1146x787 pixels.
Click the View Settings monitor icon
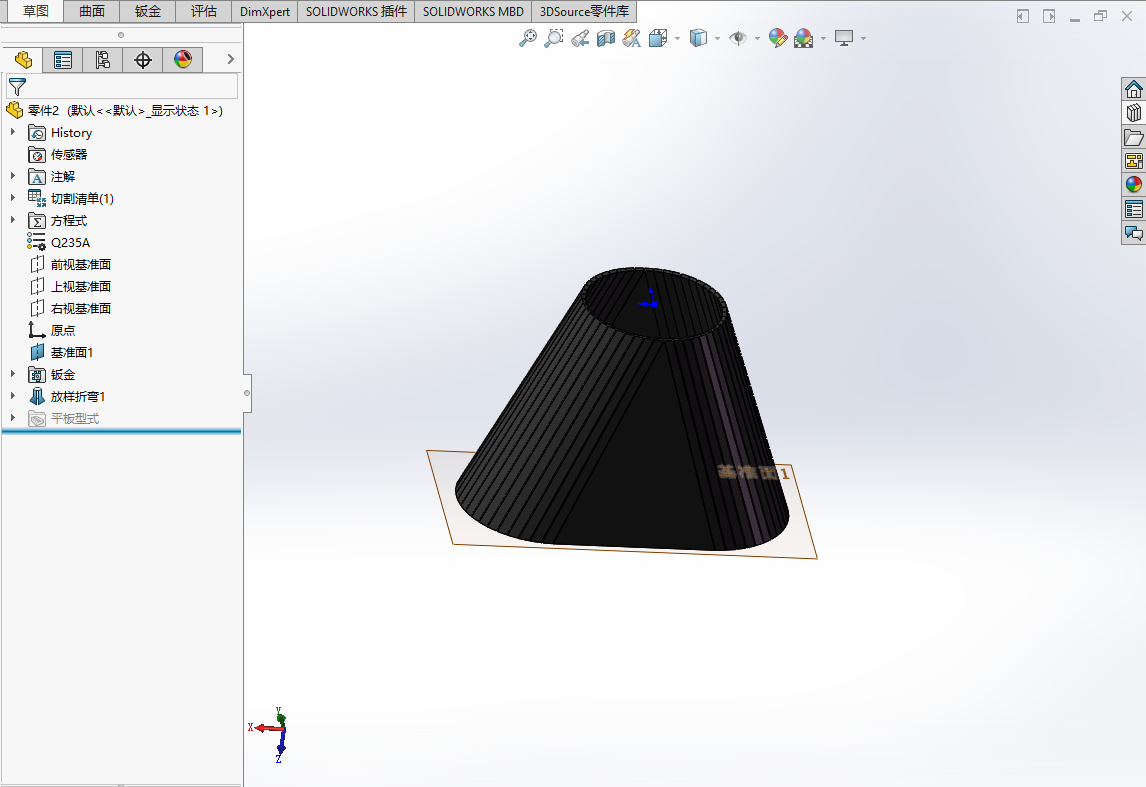[x=844, y=38]
